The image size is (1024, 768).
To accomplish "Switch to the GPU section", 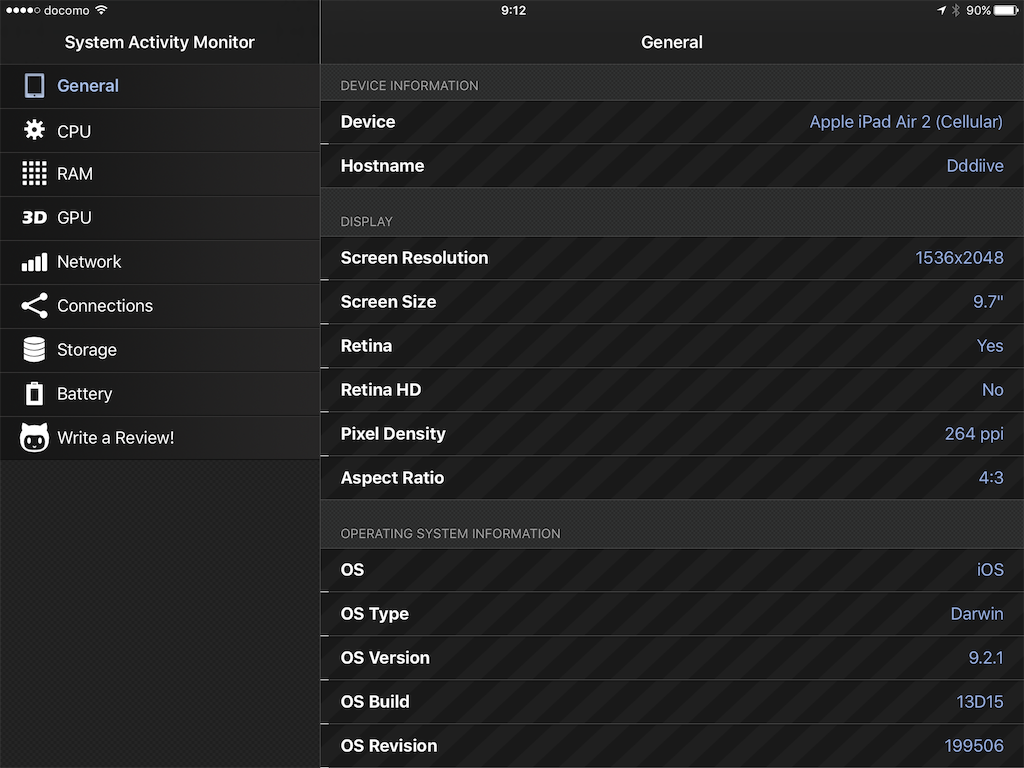I will pos(159,217).
